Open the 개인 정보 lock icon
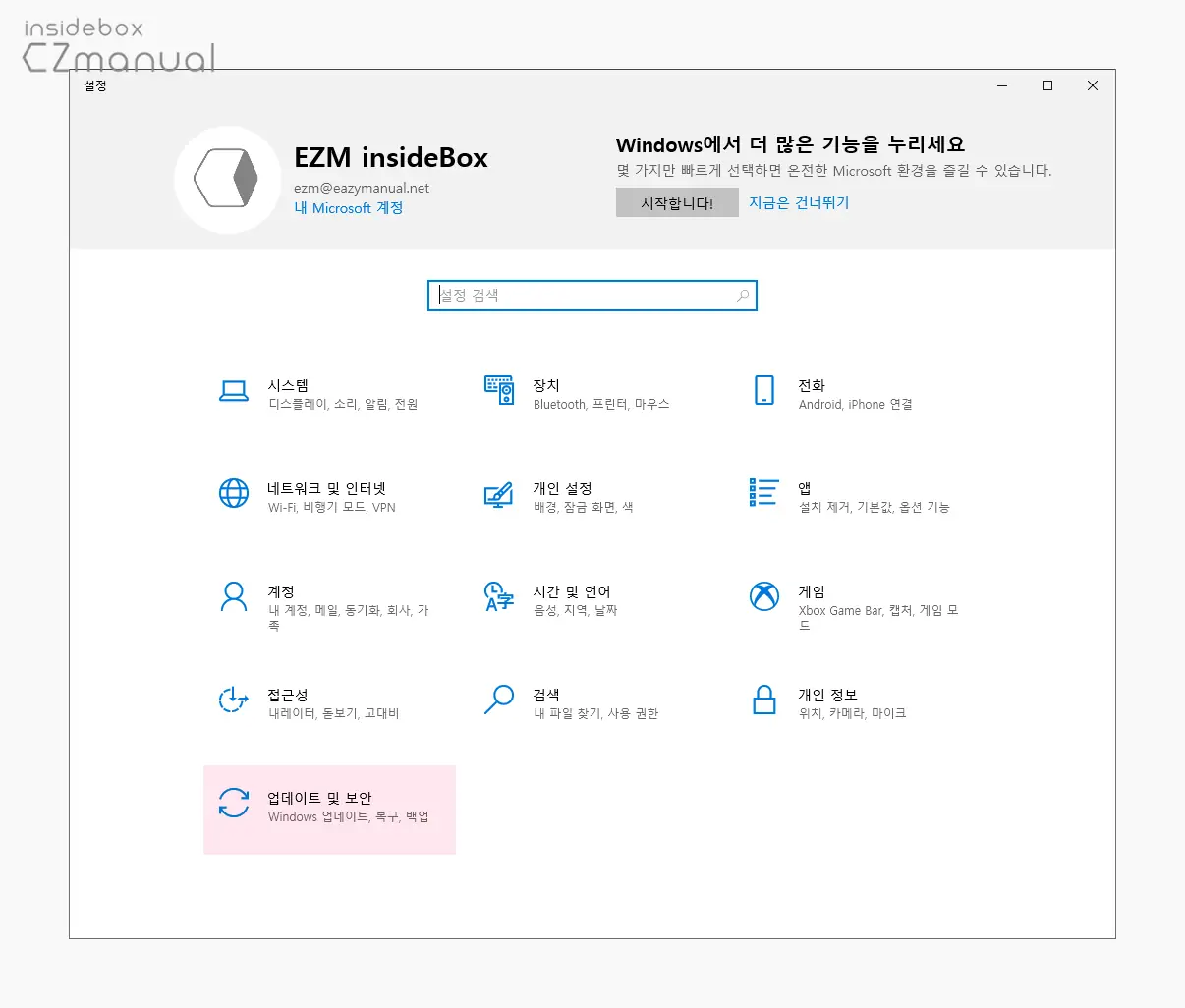The height and width of the screenshot is (1008, 1185). pyautogui.click(x=764, y=700)
